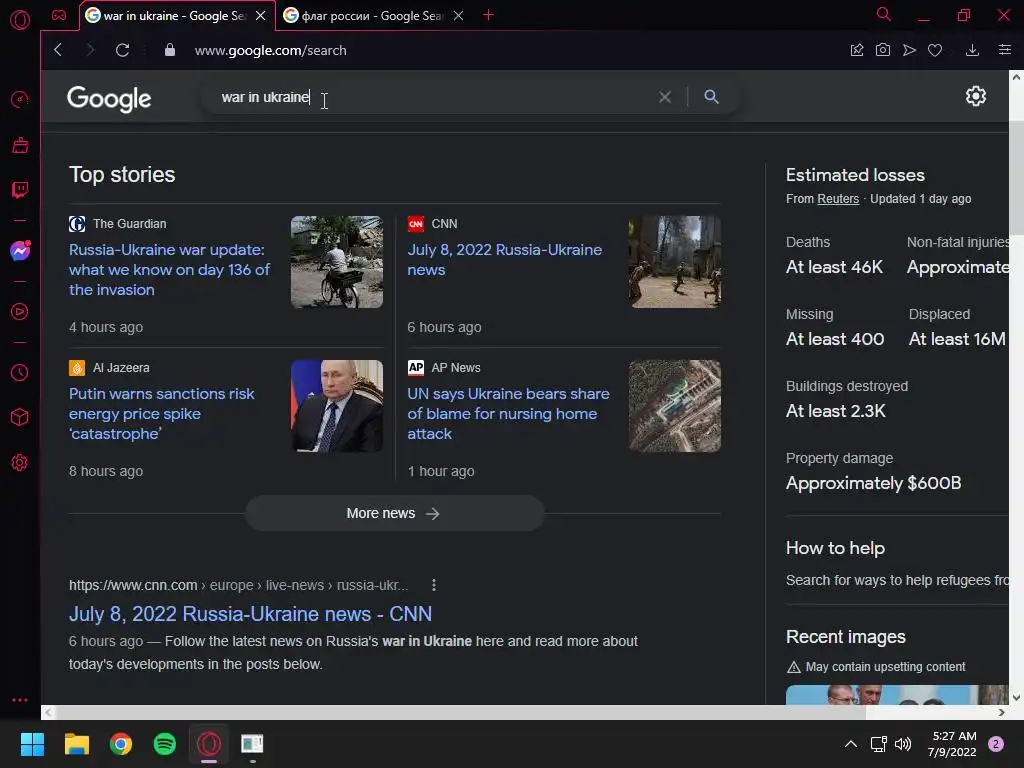The width and height of the screenshot is (1024, 768).
Task: Open Messenger in Opera sidebar
Action: tap(20, 251)
